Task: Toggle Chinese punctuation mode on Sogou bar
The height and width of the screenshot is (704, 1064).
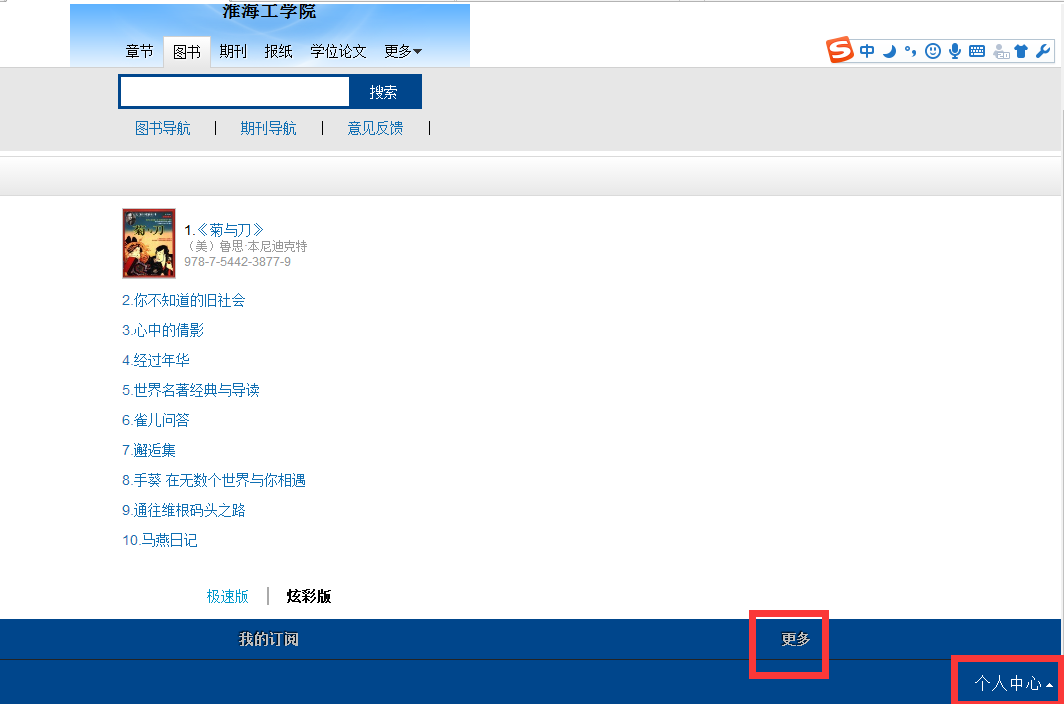Action: coord(910,51)
